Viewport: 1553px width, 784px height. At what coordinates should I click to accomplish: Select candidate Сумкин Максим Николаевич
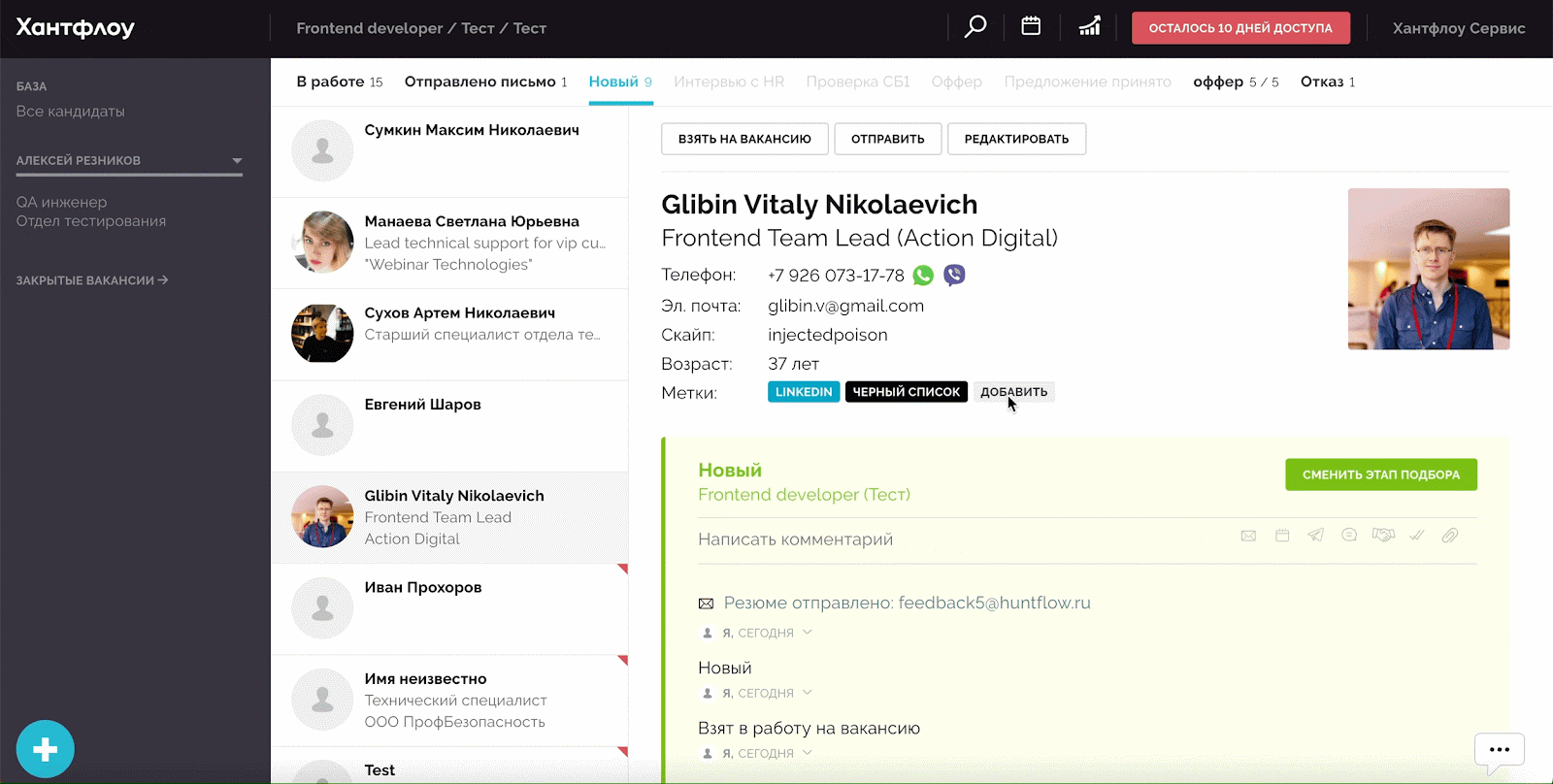coord(449,151)
